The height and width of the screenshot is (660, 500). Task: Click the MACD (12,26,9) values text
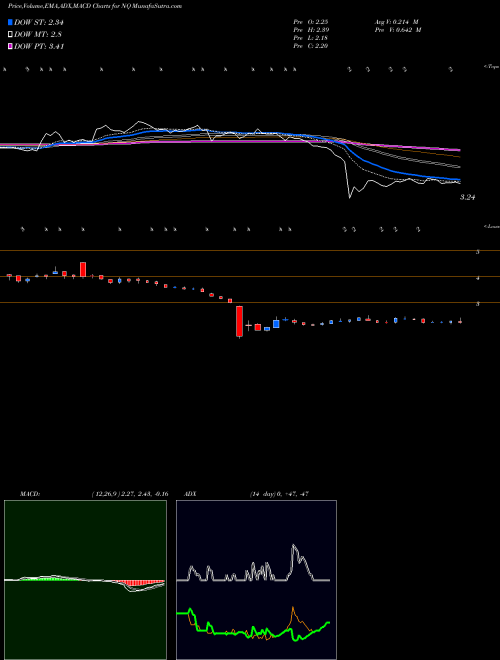(130, 494)
